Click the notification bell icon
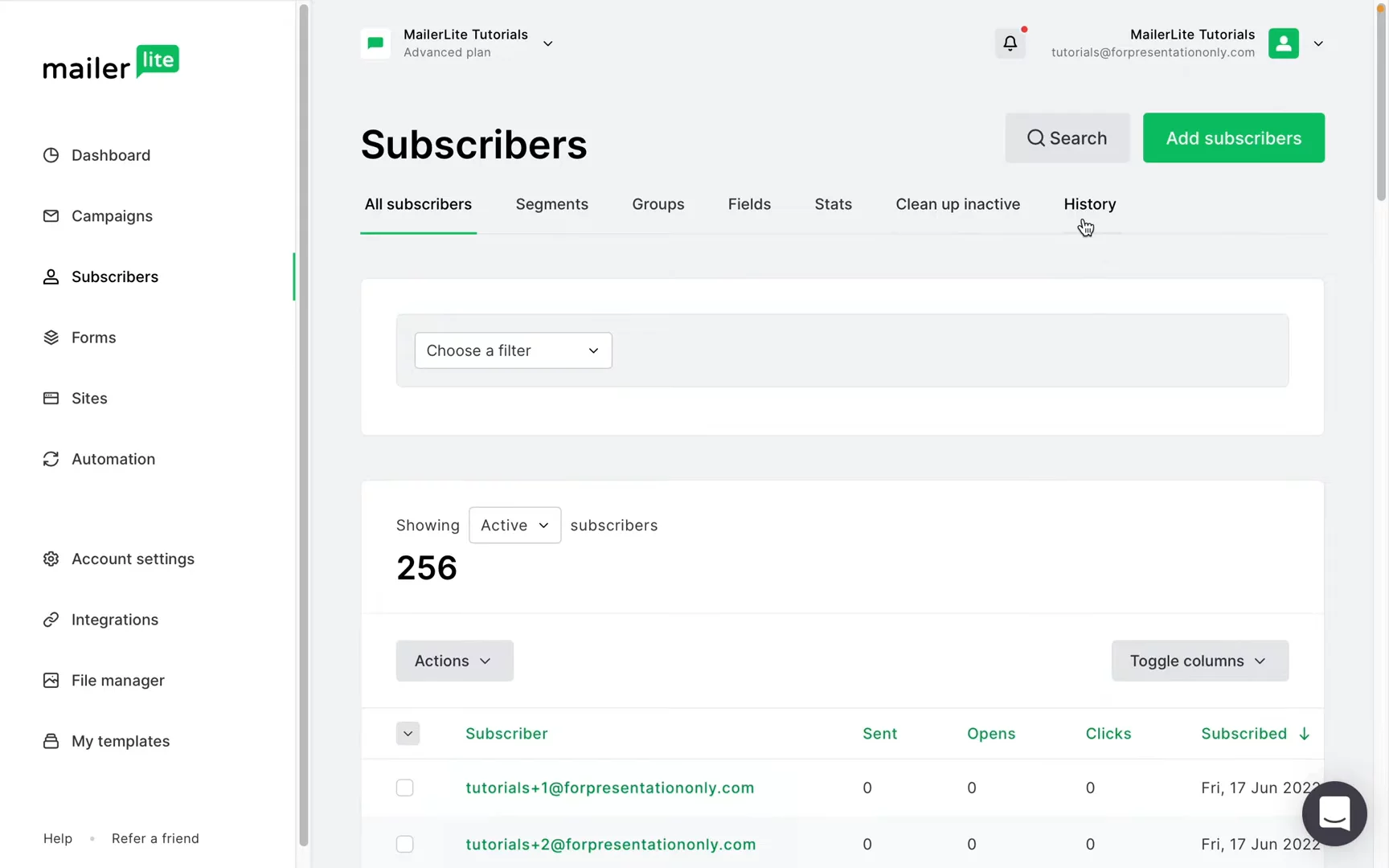This screenshot has width=1389, height=868. (x=1010, y=43)
